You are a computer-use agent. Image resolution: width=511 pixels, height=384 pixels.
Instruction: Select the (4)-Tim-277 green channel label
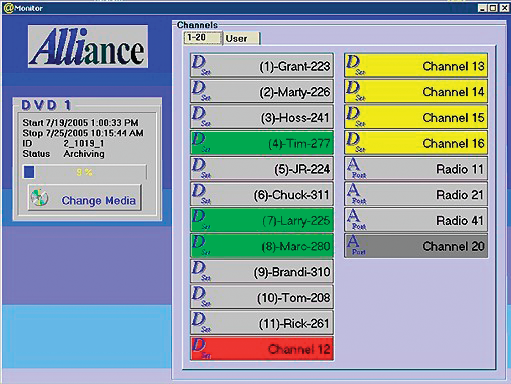pos(299,144)
